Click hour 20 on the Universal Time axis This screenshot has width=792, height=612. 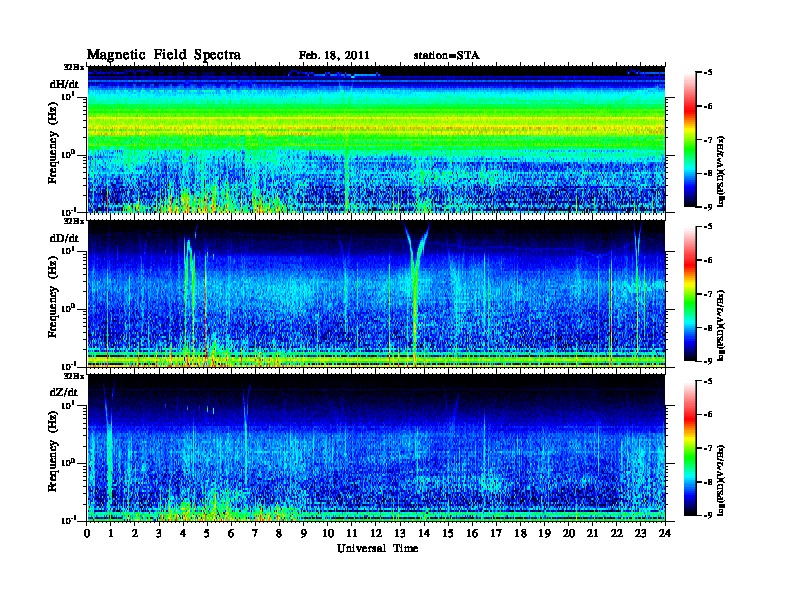coord(568,534)
